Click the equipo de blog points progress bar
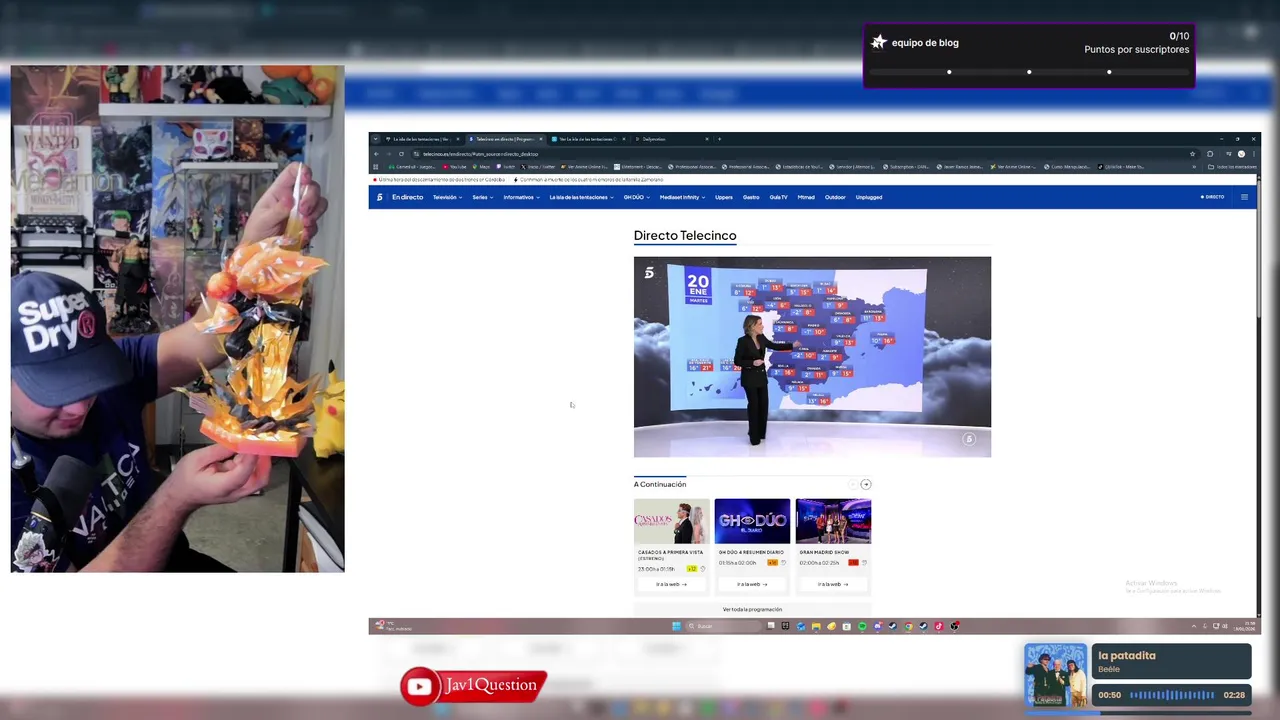1280x720 pixels. click(1029, 72)
